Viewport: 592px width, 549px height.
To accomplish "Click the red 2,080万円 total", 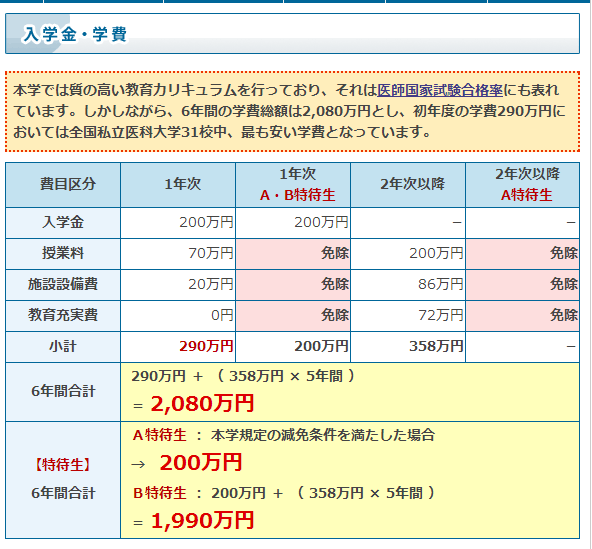I will tap(202, 404).
